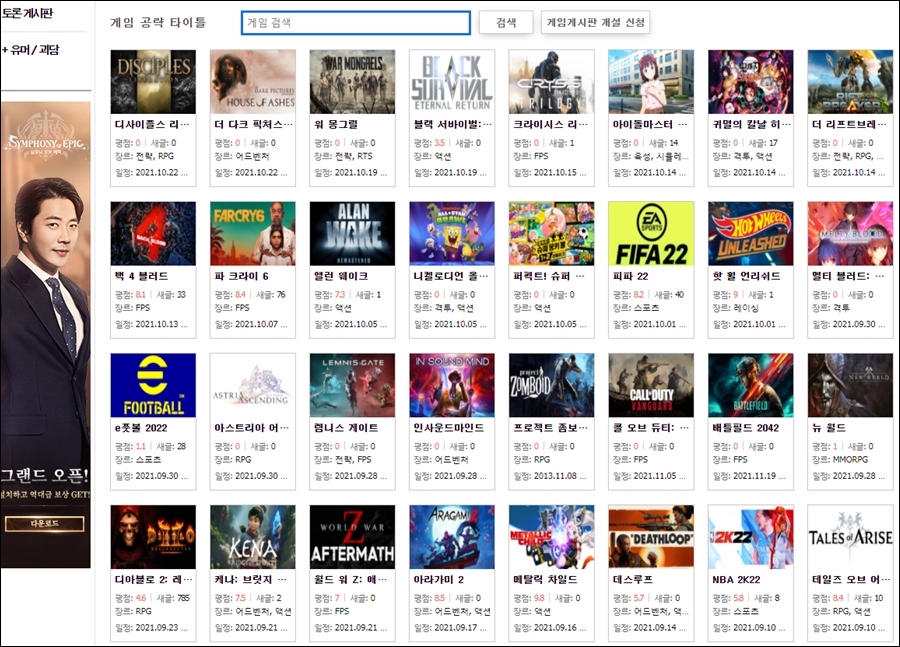This screenshot has width=900, height=647.
Task: Open the Riftbreaker cover thumbnail
Action: point(850,82)
